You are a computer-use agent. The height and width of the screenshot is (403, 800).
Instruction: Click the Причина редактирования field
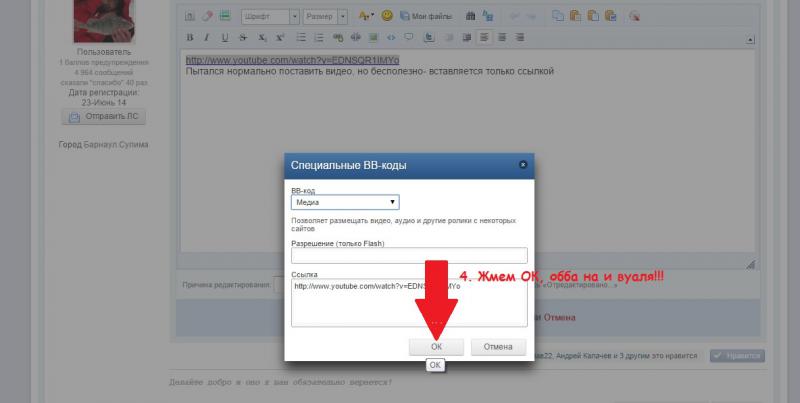pyautogui.click(x=279, y=285)
